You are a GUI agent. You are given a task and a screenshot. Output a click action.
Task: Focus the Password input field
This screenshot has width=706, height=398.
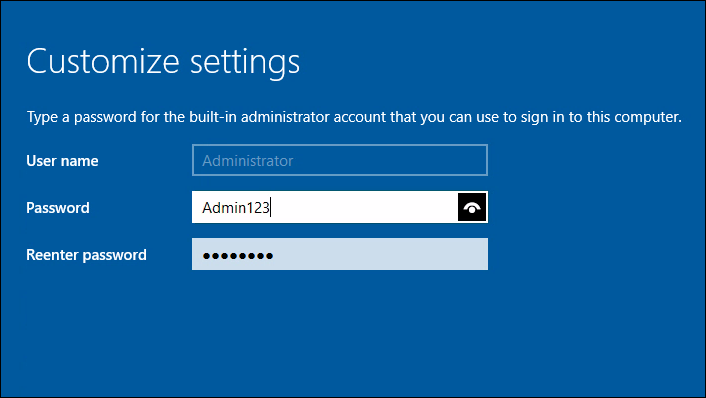[x=340, y=207]
